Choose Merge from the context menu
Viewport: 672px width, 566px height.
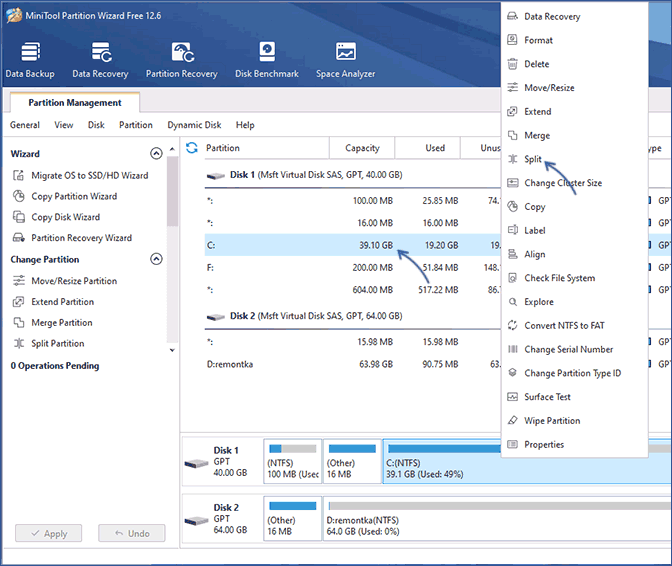tap(574, 135)
